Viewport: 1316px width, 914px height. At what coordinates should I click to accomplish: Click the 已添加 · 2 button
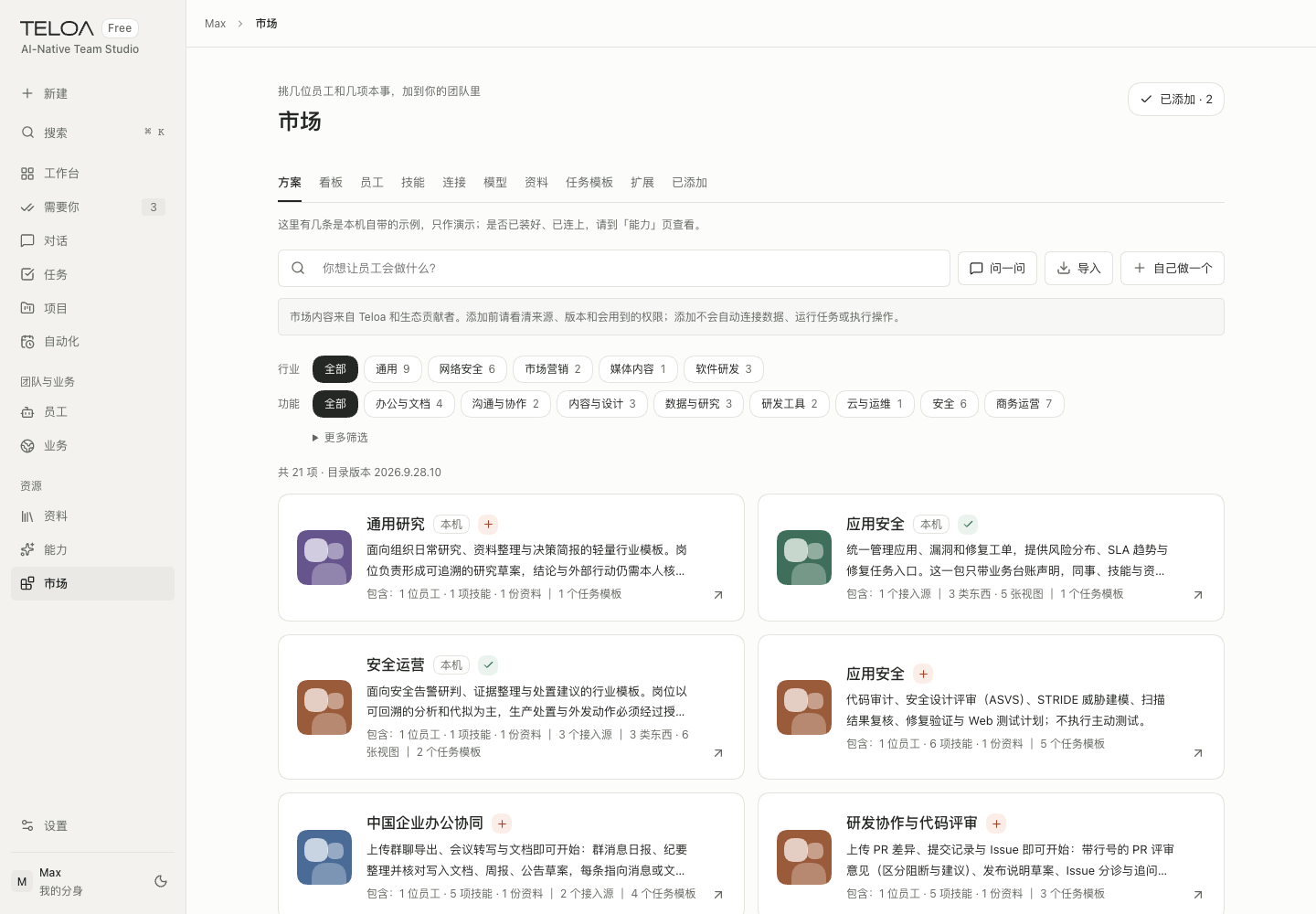pos(1176,100)
